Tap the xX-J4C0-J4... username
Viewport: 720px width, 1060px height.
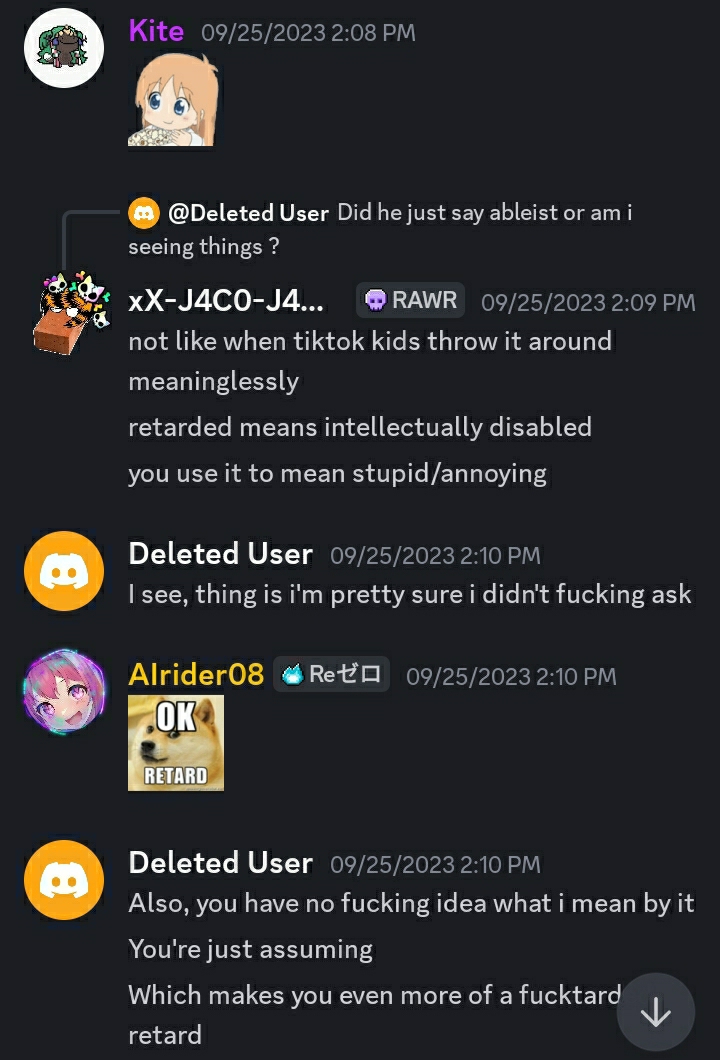(226, 301)
